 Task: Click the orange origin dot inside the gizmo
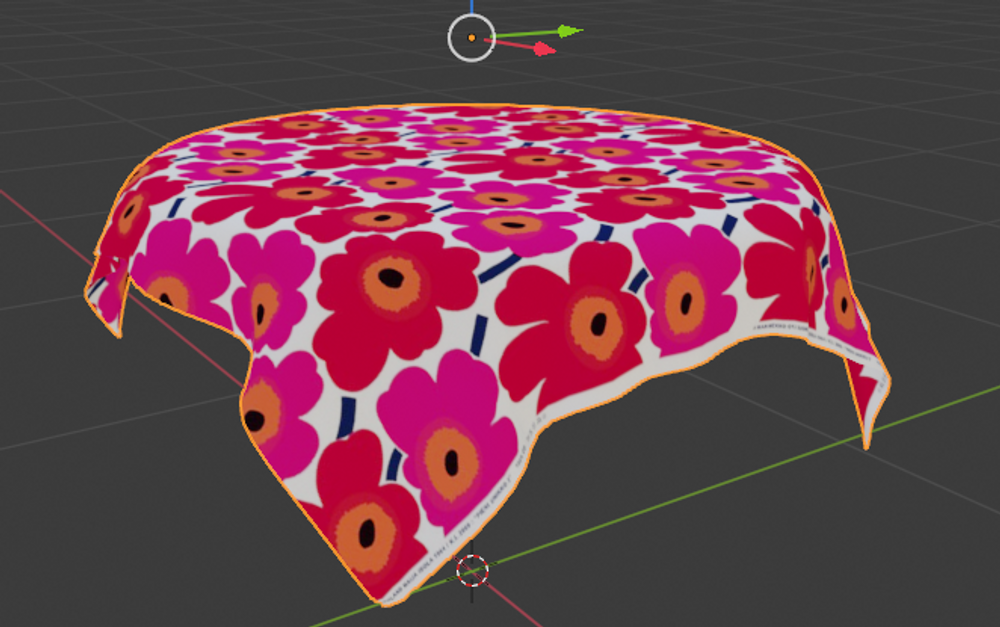471,38
